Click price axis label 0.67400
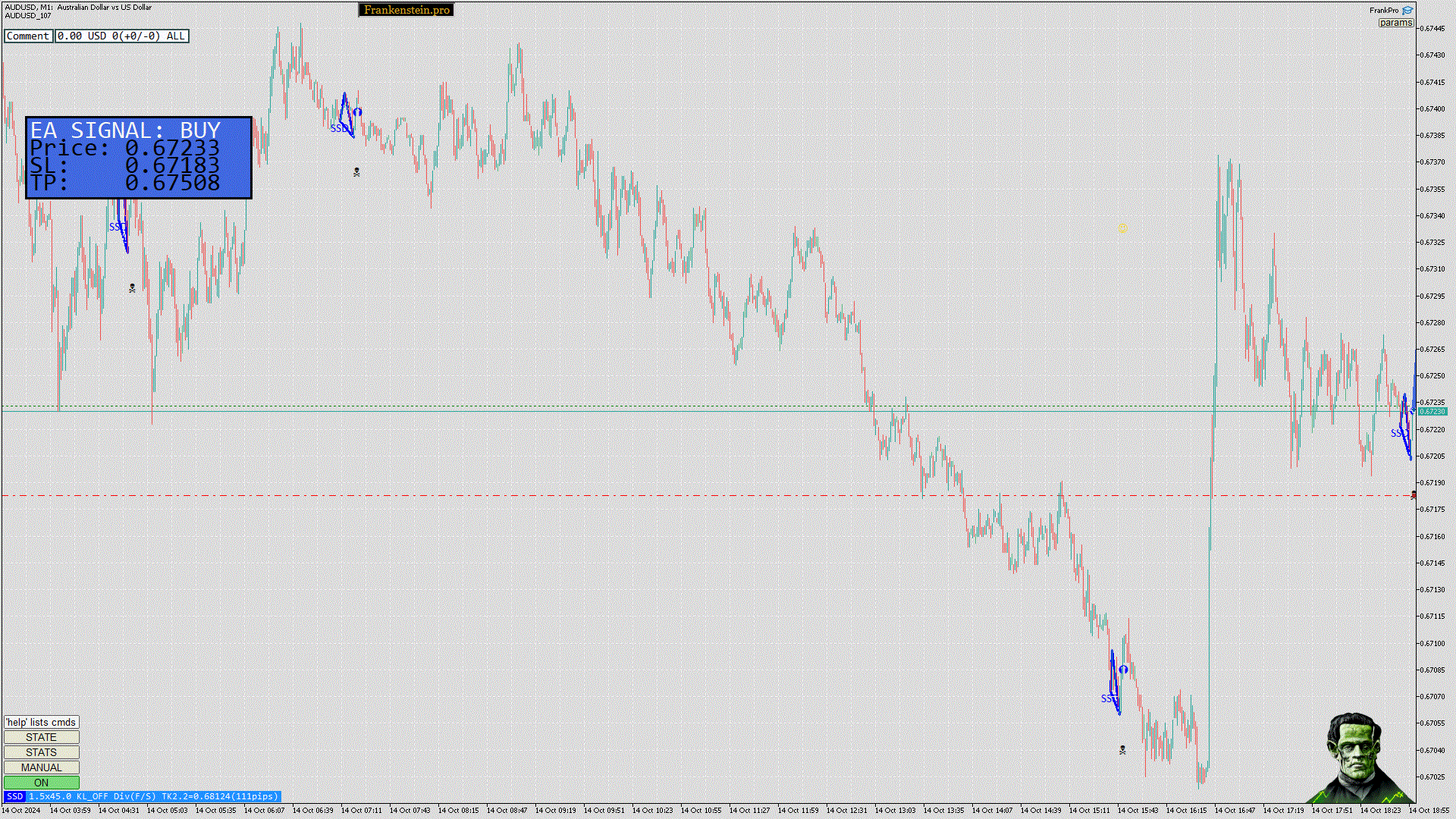The image size is (1456, 819). (x=1432, y=108)
